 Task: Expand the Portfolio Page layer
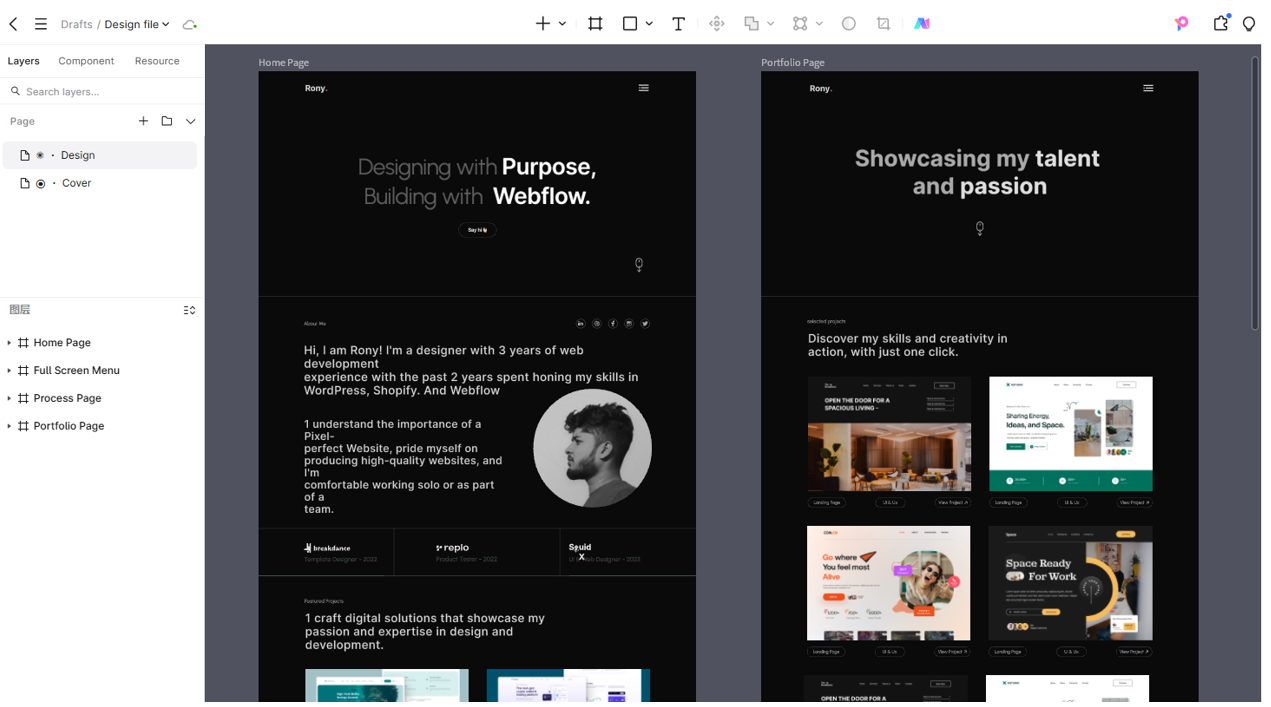tap(9, 427)
